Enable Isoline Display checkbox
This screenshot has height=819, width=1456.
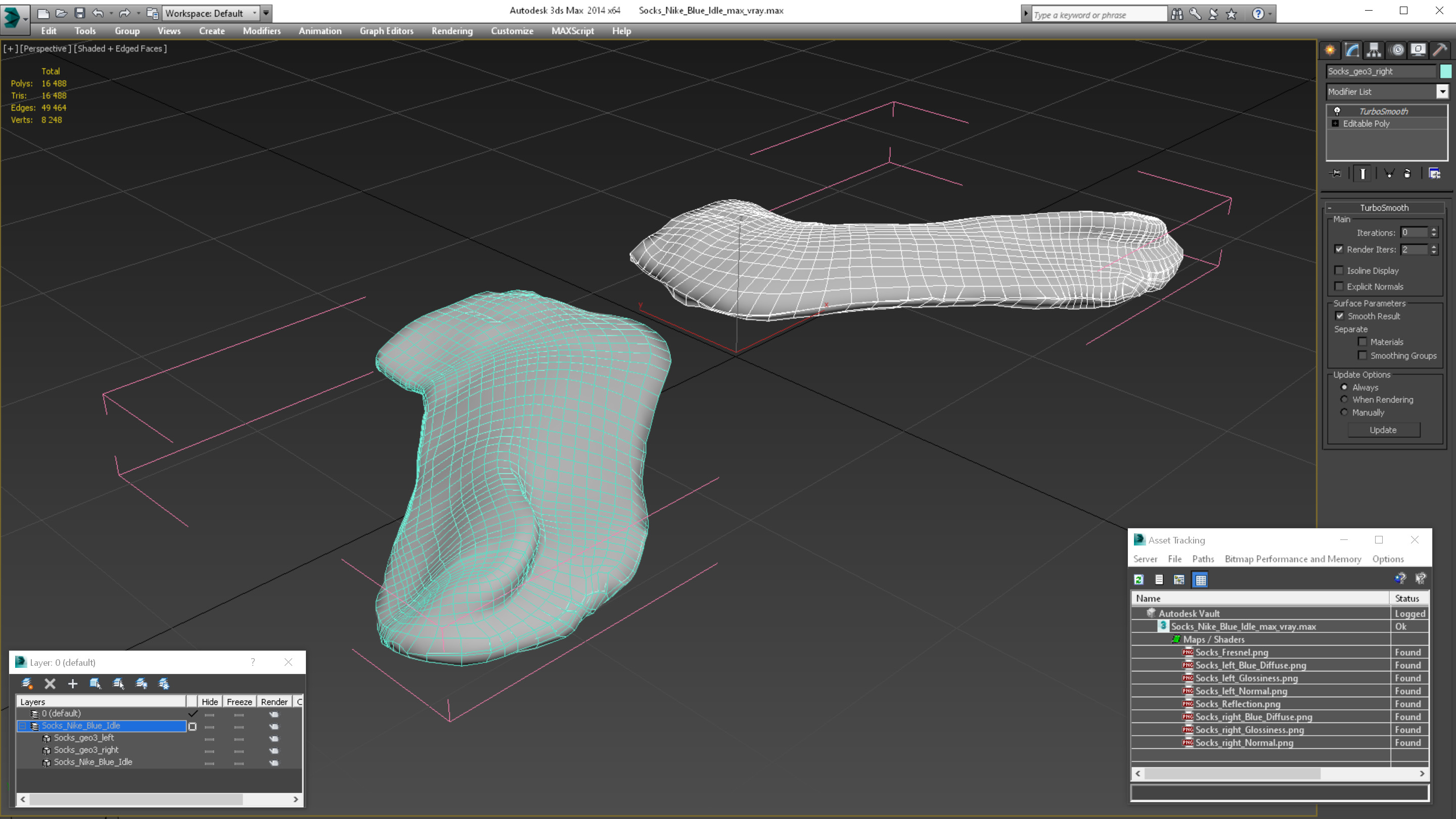pos(1339,270)
